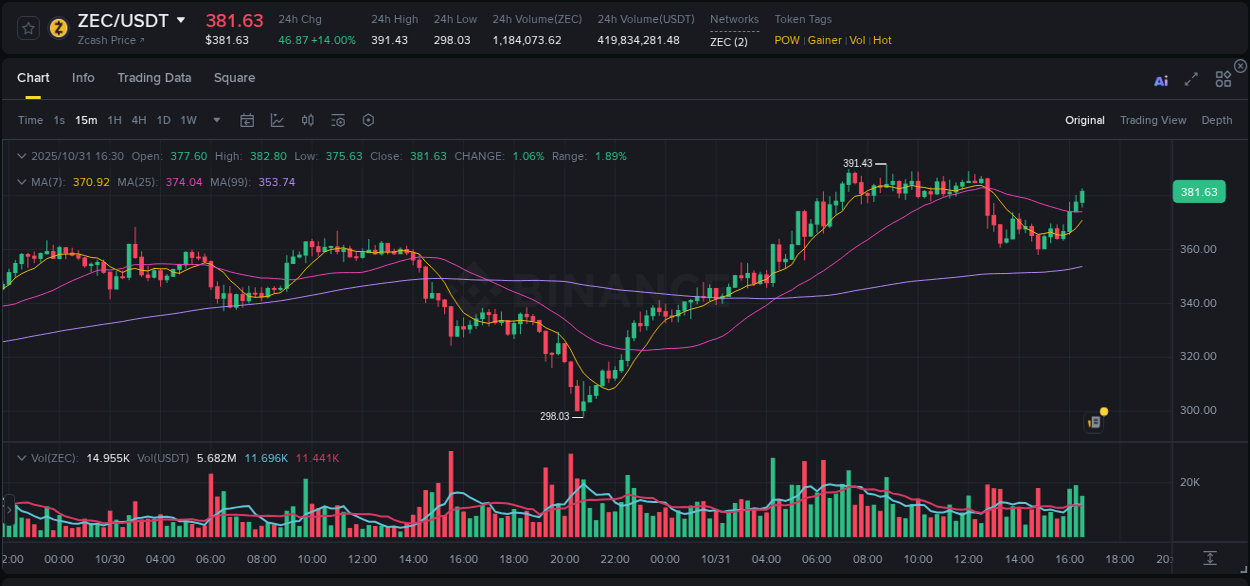1250x586 pixels.
Task: Favorite ZEC/USDT with the star icon
Action: point(28,29)
